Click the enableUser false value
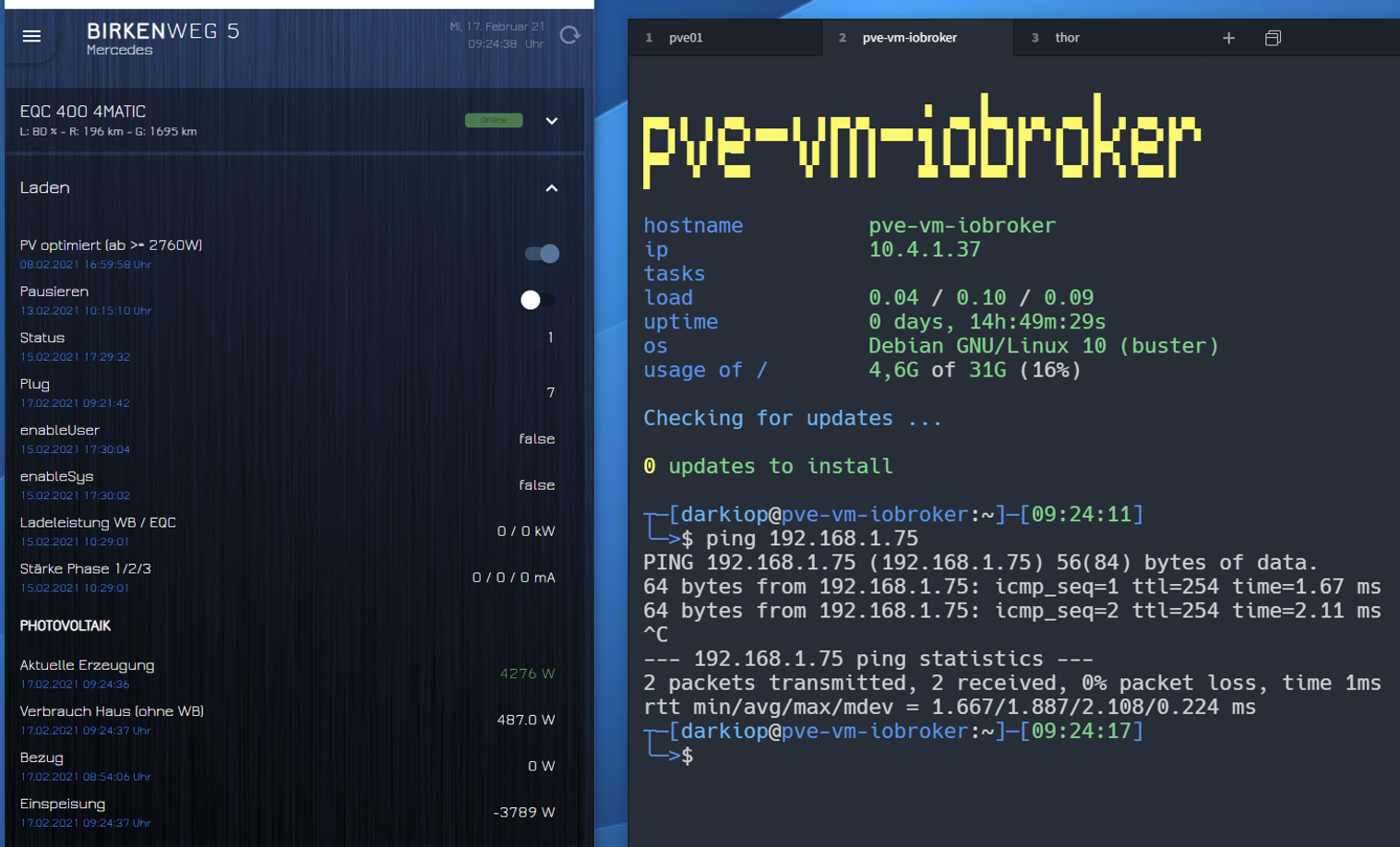This screenshot has height=847, width=1400. 536,439
